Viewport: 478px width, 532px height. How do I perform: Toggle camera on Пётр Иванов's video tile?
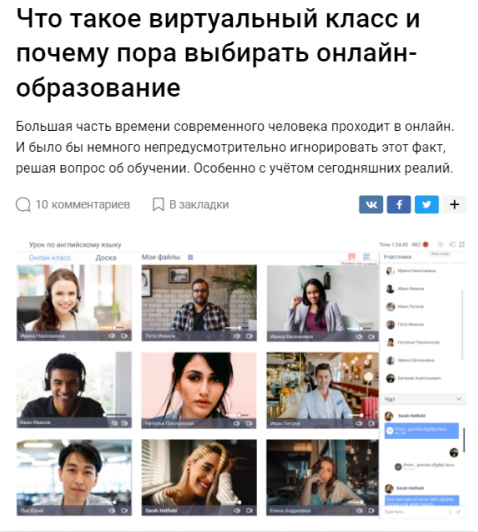point(249,336)
